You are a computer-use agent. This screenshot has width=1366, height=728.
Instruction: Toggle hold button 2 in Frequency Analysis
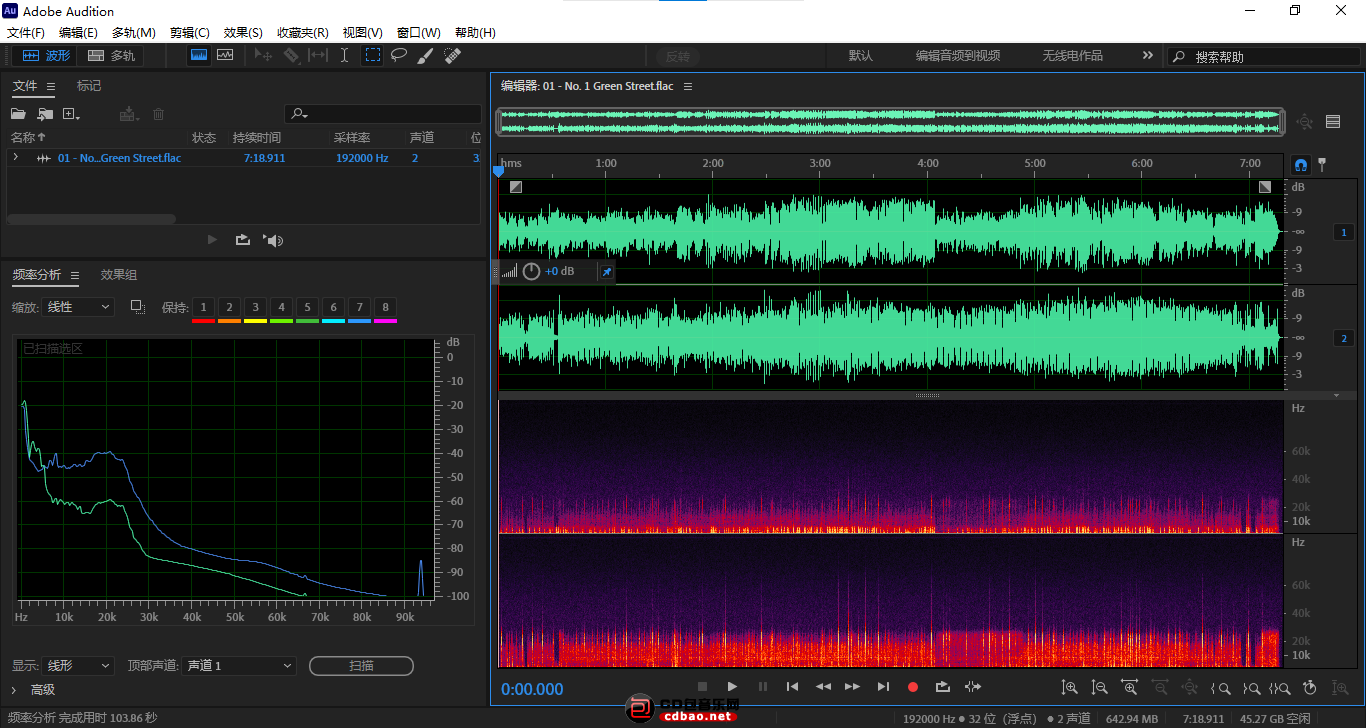tap(229, 307)
